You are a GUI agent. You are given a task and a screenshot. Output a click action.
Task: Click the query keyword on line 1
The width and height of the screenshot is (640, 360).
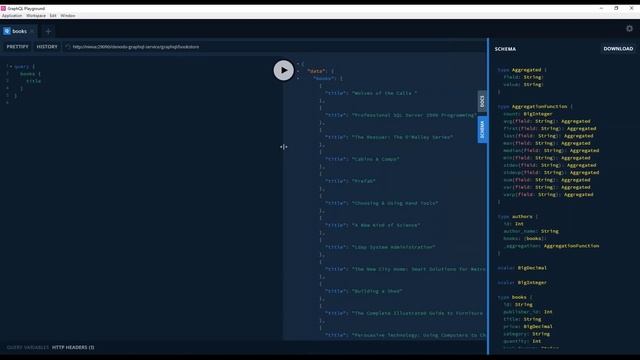coord(21,67)
